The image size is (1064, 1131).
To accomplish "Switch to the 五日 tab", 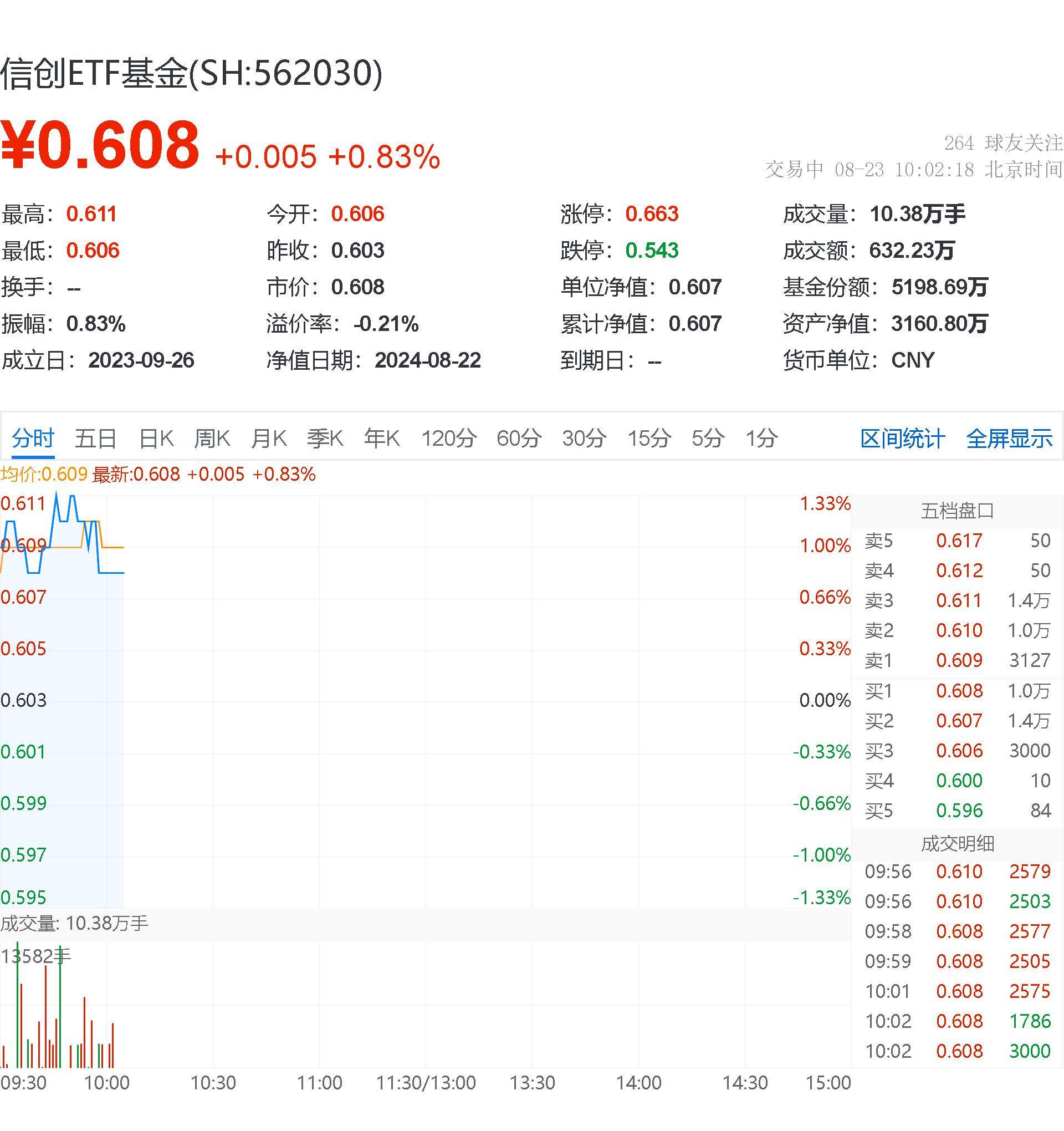I will coord(95,438).
